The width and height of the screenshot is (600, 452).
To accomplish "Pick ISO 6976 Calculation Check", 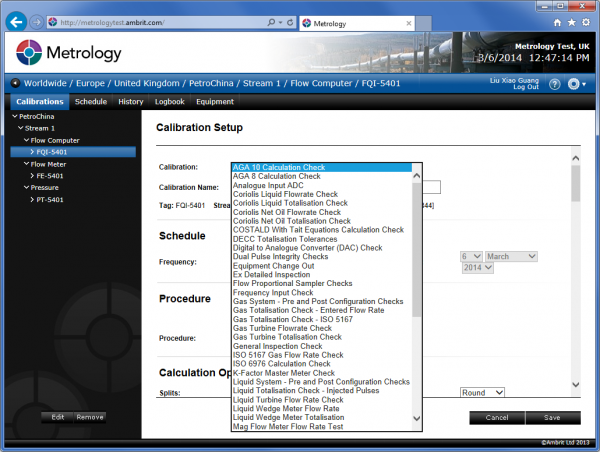I will [322, 364].
